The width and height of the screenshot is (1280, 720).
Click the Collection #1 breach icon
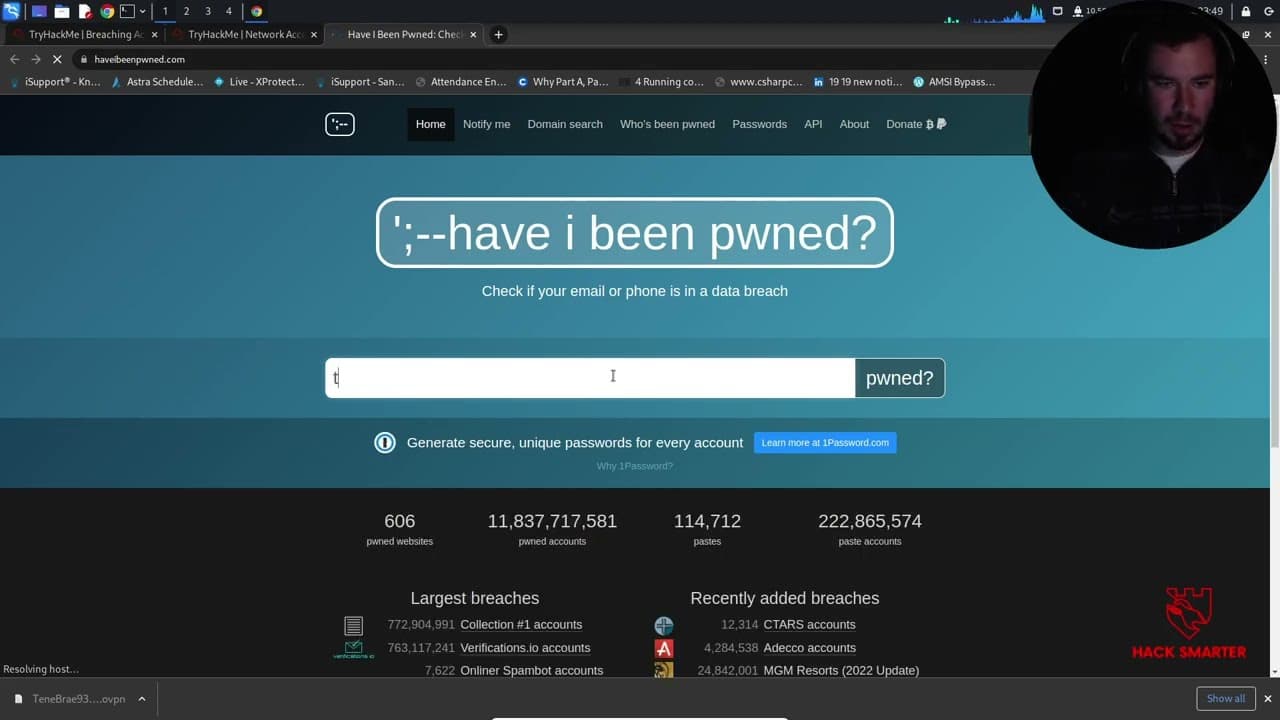[353, 626]
